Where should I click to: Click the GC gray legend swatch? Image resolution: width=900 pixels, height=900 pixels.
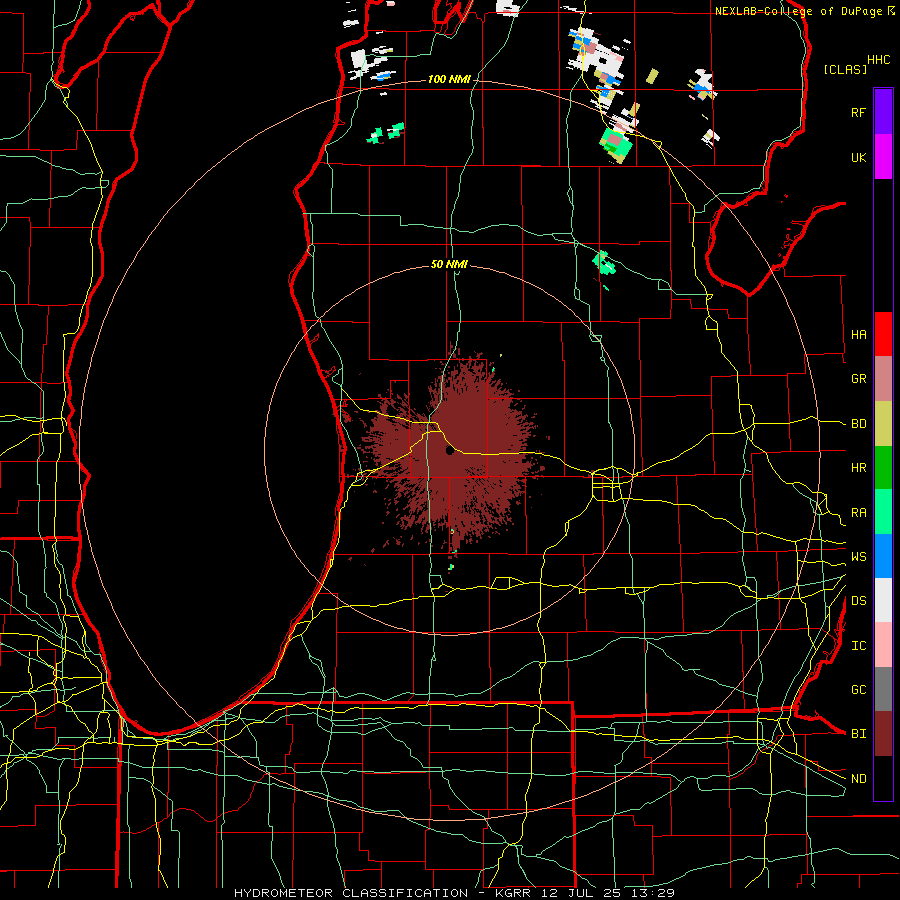tap(883, 689)
